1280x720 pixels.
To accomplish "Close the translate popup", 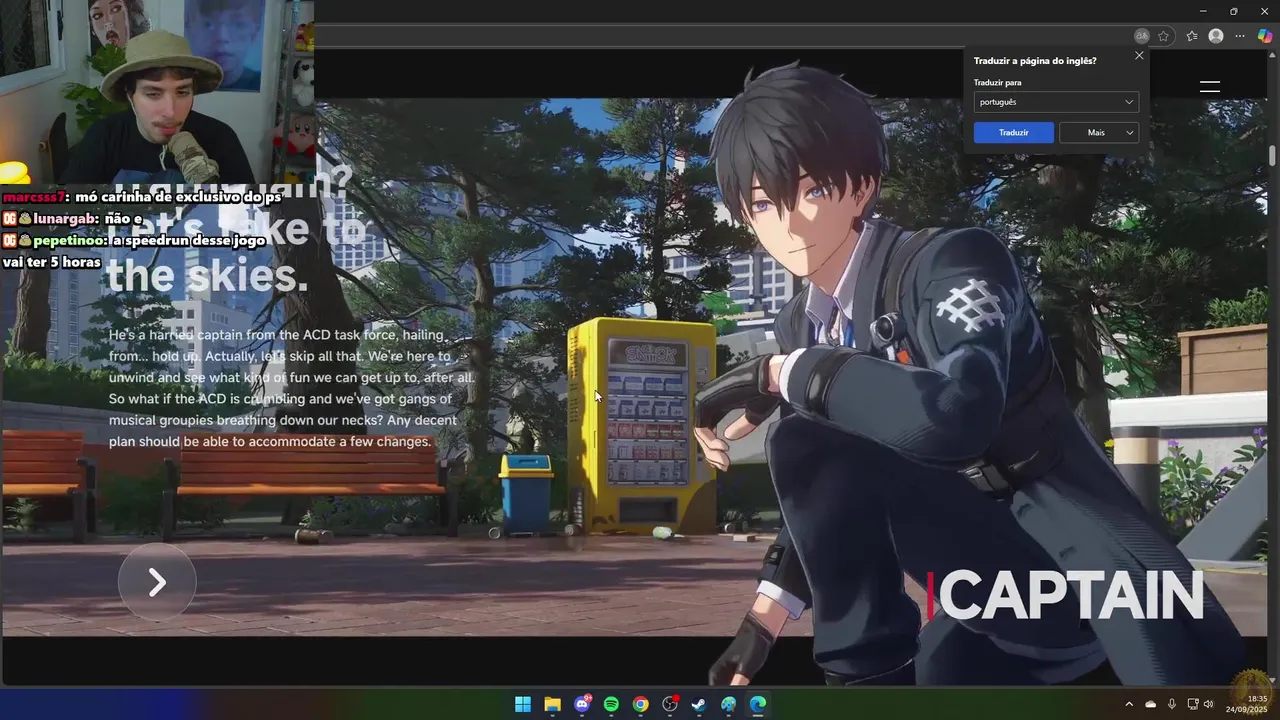I will coord(1139,56).
